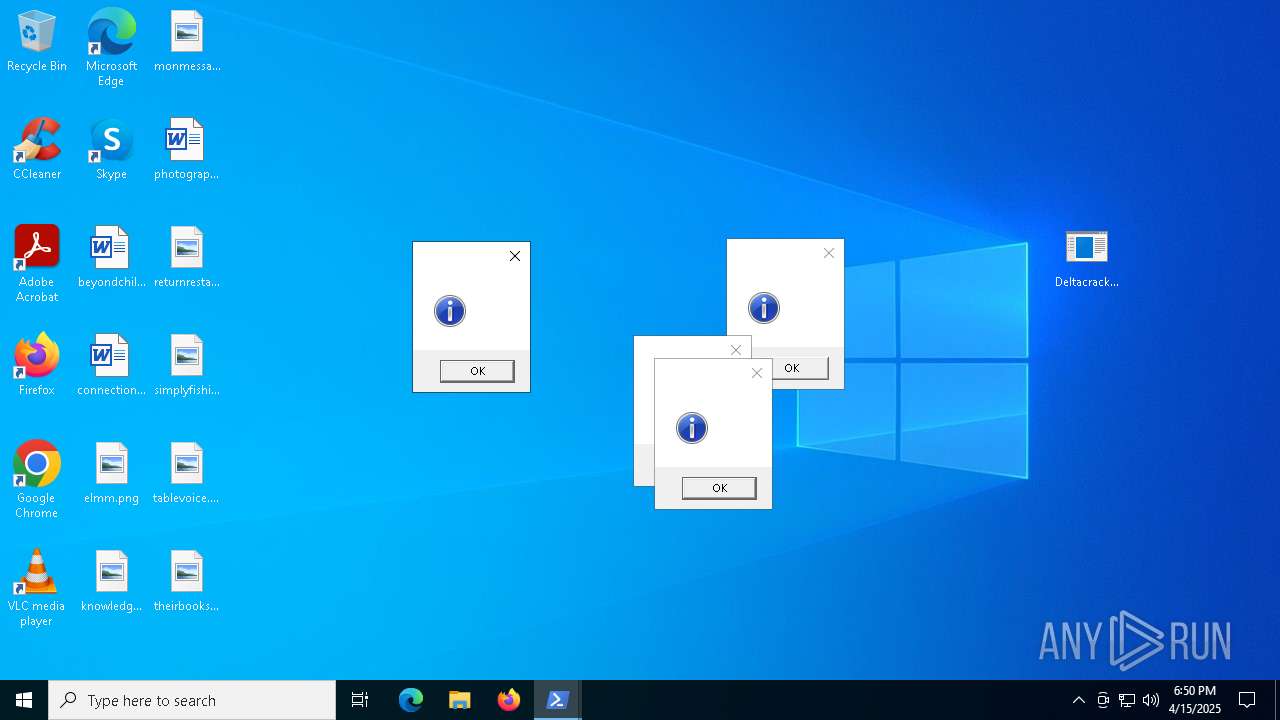This screenshot has height=720, width=1280.
Task: Click into the taskbar search box
Action: click(192, 700)
